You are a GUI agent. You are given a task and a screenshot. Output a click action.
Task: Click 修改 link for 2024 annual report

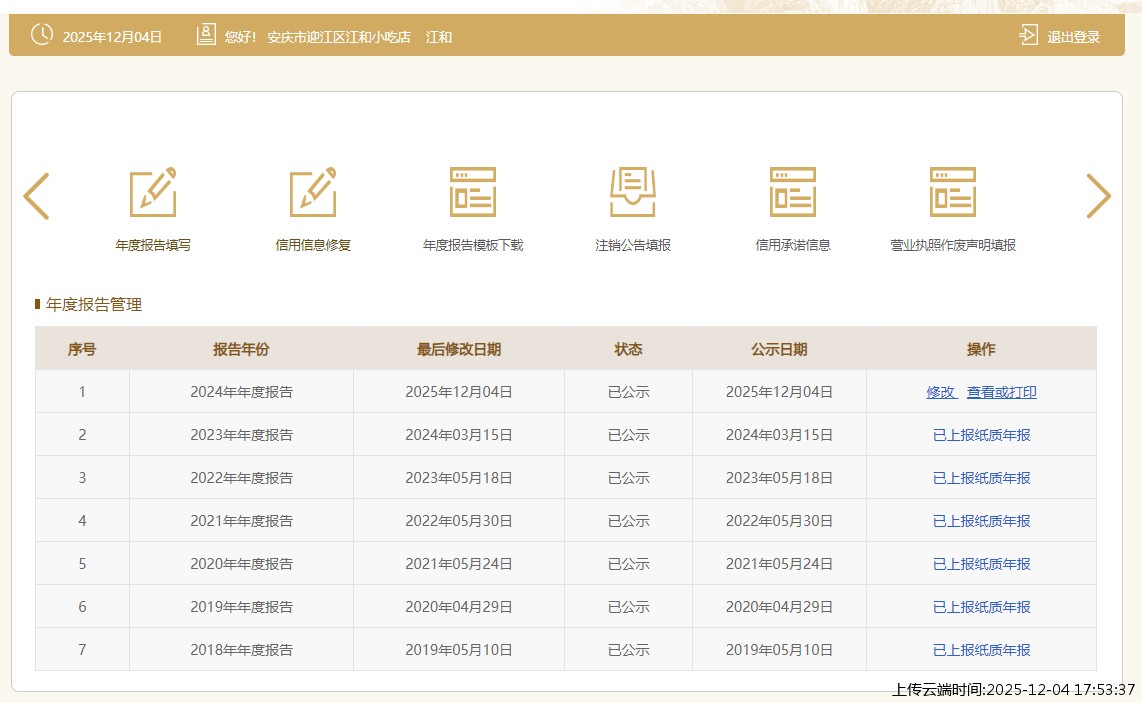[941, 392]
